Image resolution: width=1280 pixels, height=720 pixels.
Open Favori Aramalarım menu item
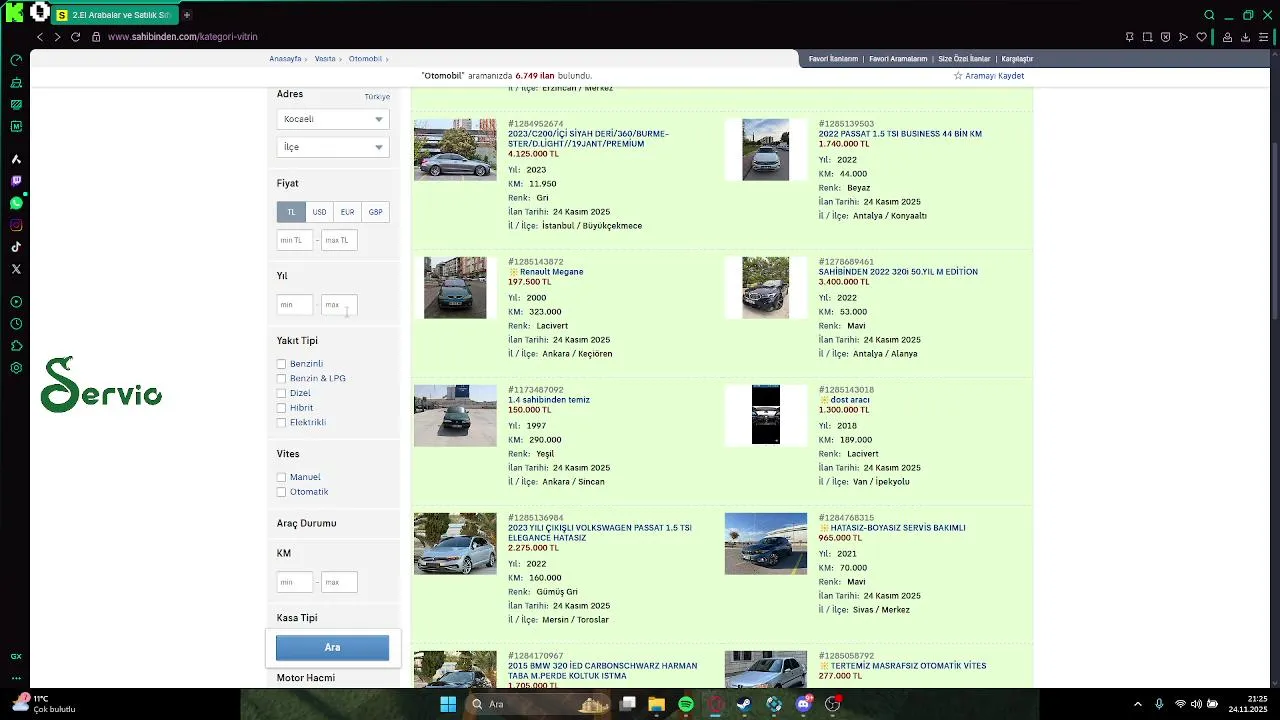898,59
